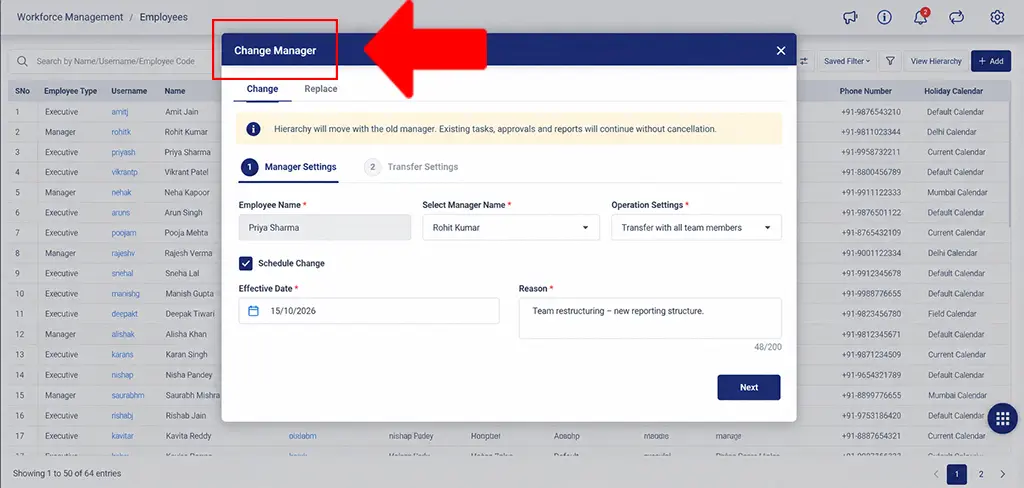Viewport: 1024px width, 488px height.
Task: Sort by Phone Number column header
Action: click(x=865, y=91)
